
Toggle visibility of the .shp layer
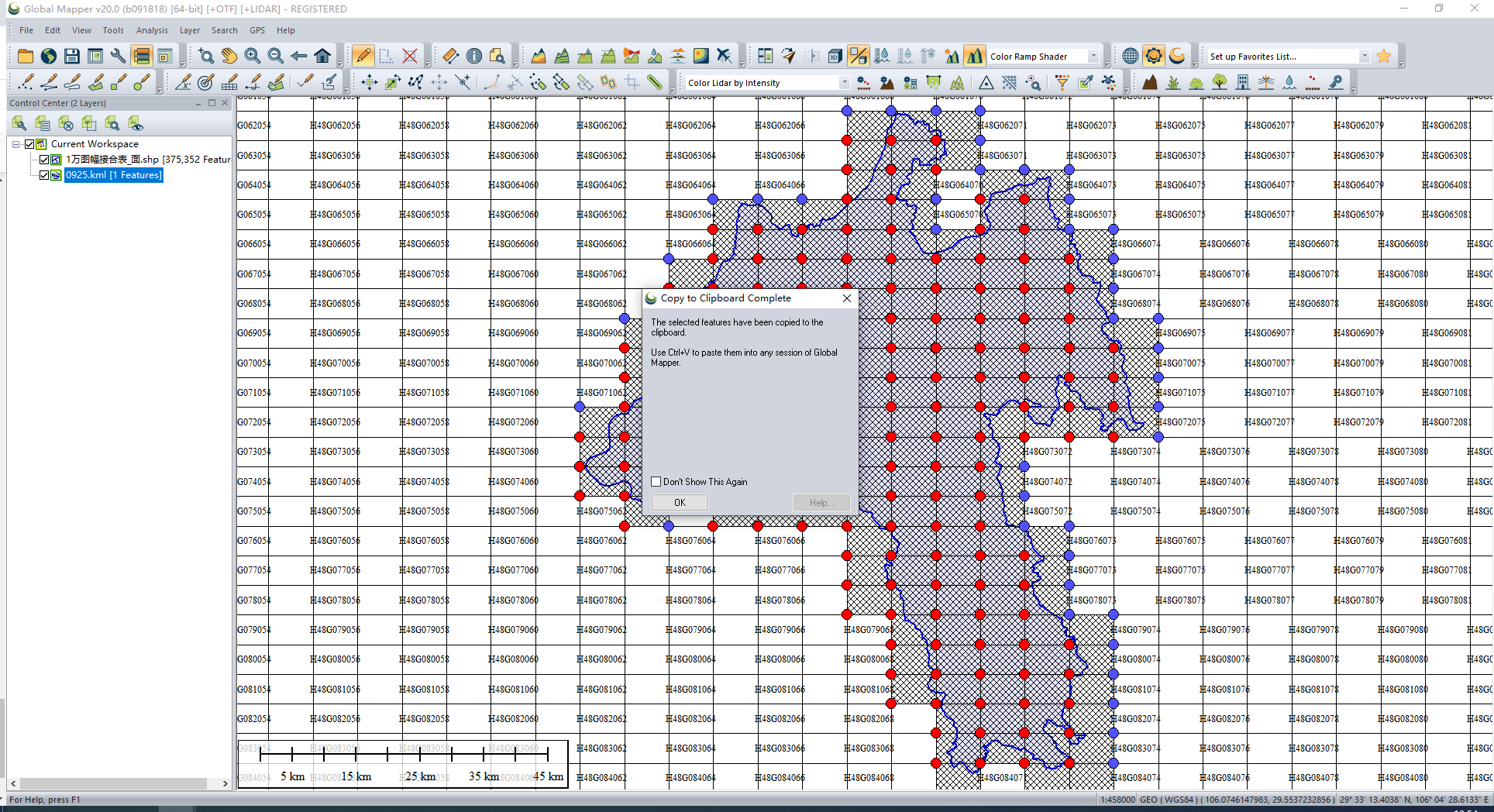pos(44,160)
